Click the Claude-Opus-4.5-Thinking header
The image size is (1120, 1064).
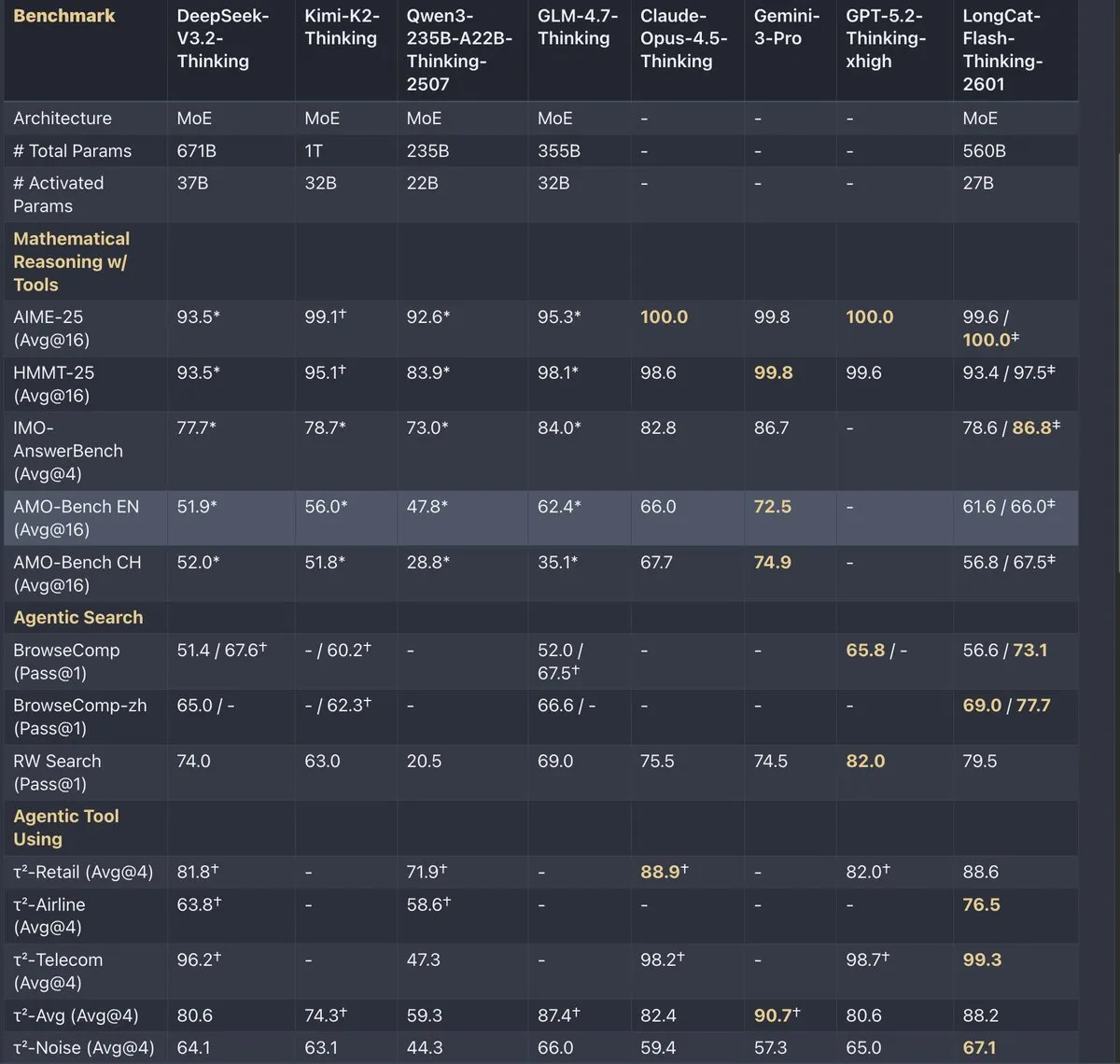684,38
